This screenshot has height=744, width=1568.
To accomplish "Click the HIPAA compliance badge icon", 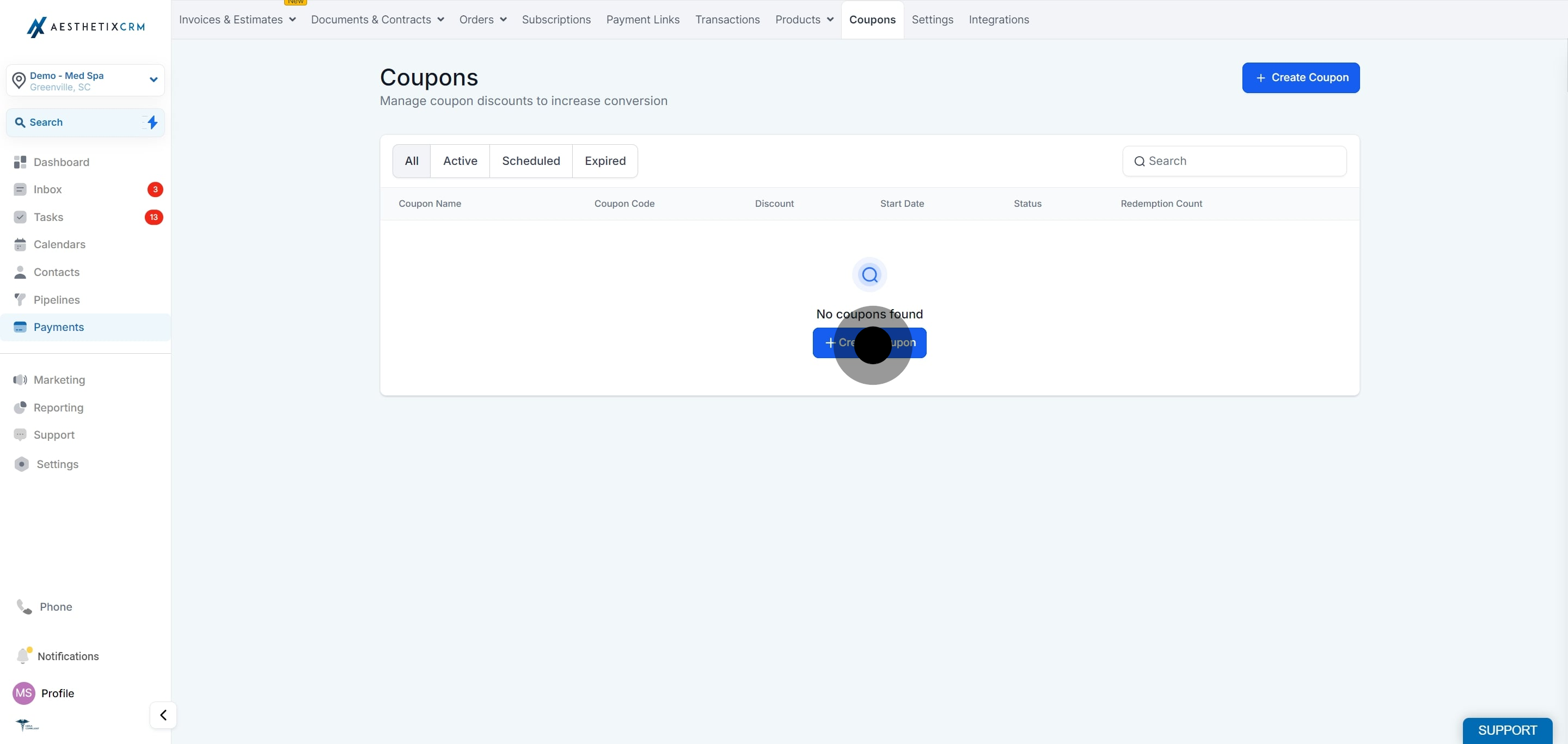I will point(26,724).
